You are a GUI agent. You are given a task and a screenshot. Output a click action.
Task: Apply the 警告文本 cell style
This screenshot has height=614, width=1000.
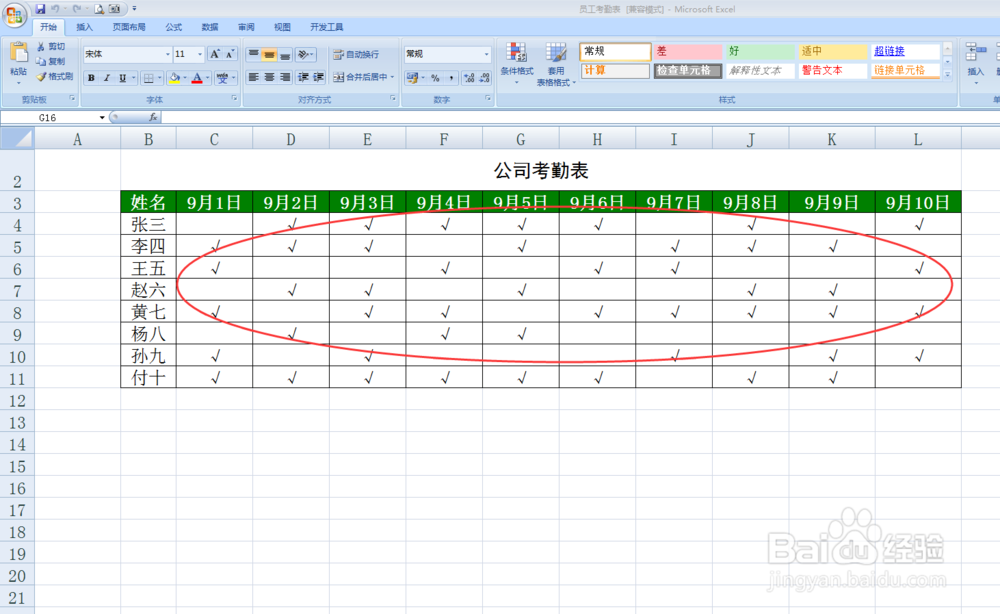click(x=833, y=70)
